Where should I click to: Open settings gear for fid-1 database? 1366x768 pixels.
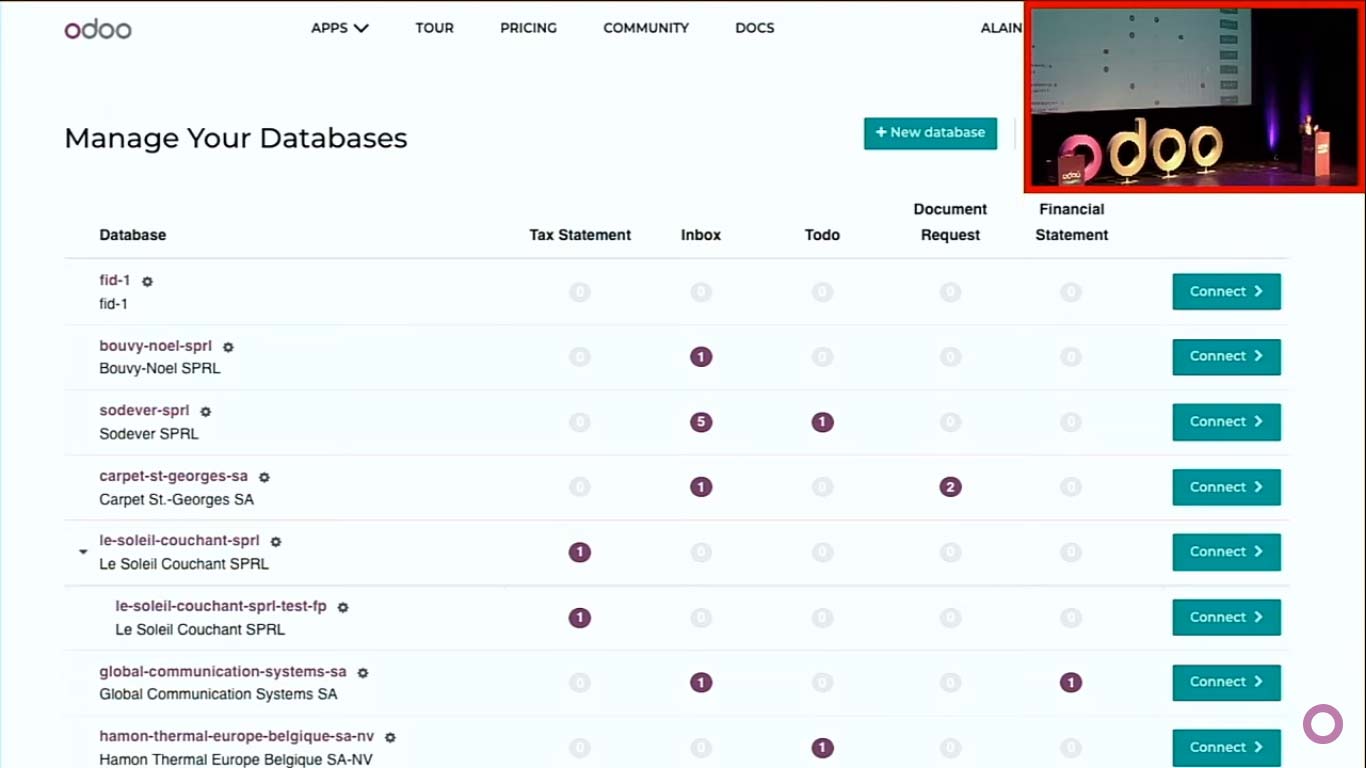click(147, 282)
